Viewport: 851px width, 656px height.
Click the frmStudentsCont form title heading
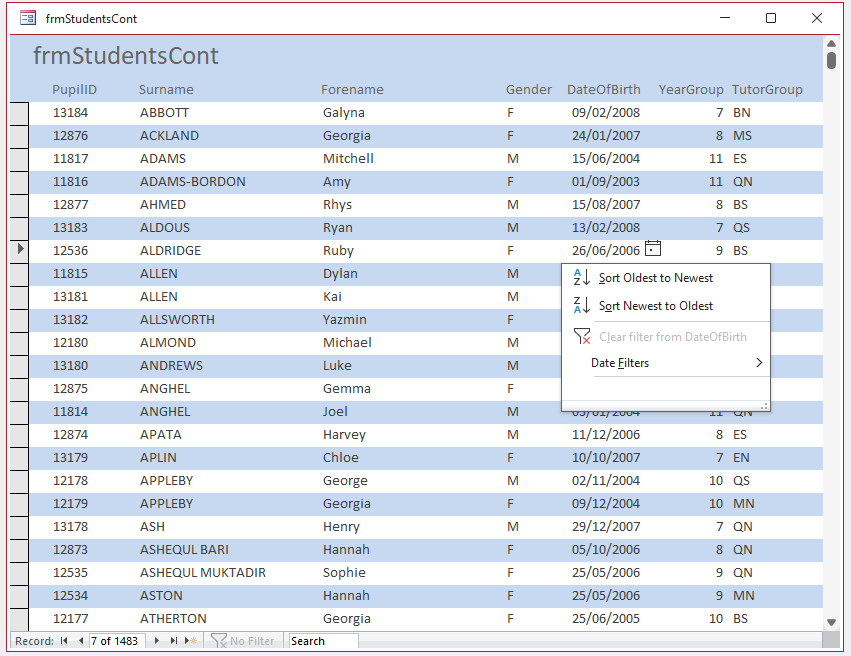125,56
